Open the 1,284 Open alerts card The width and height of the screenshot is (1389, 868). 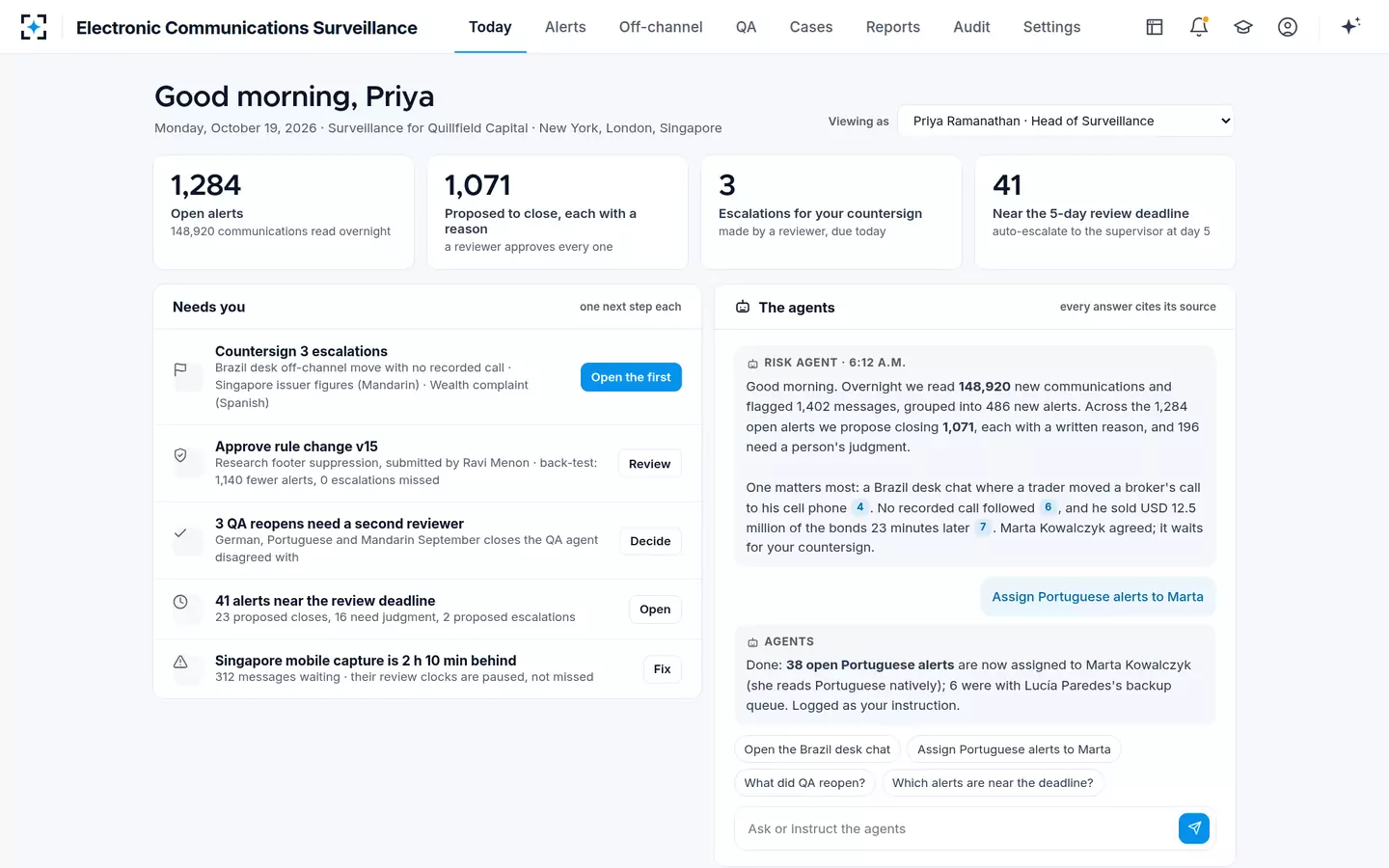pos(284,212)
